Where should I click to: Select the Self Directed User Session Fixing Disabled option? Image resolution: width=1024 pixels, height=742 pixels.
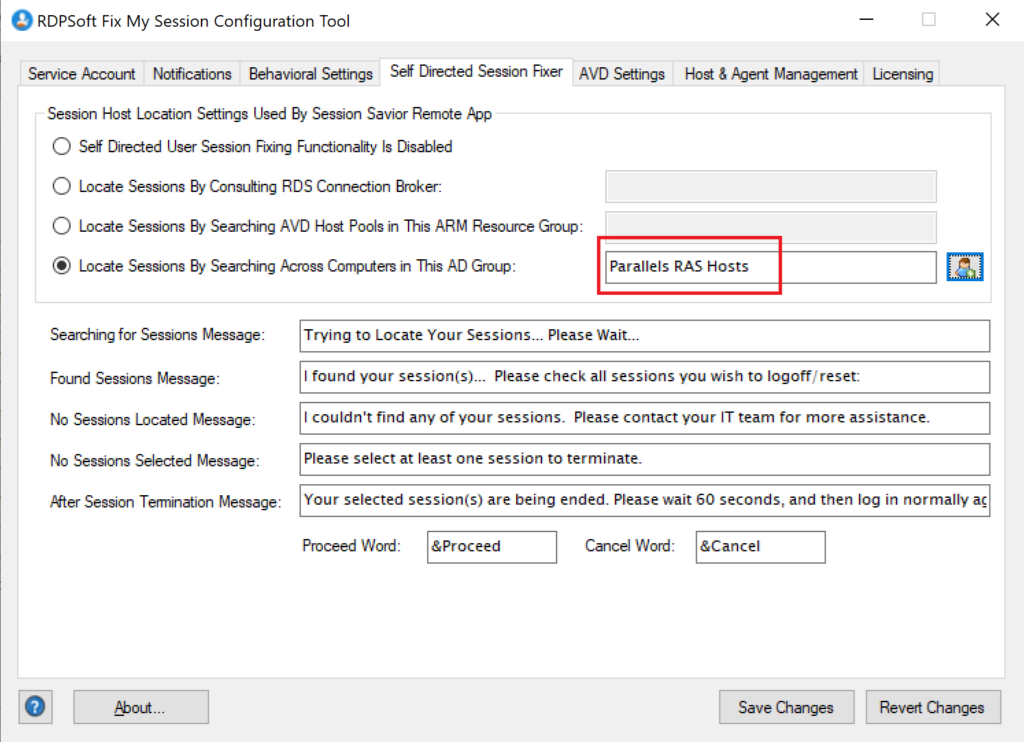click(61, 146)
